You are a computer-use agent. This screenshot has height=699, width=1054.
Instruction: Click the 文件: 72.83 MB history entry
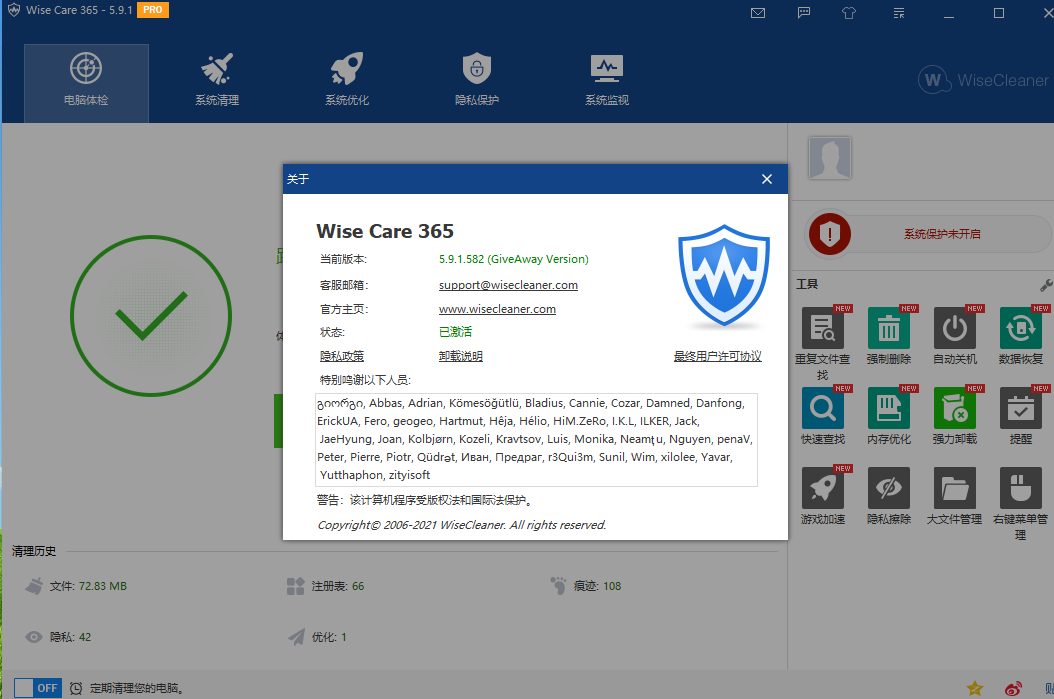pos(76,586)
